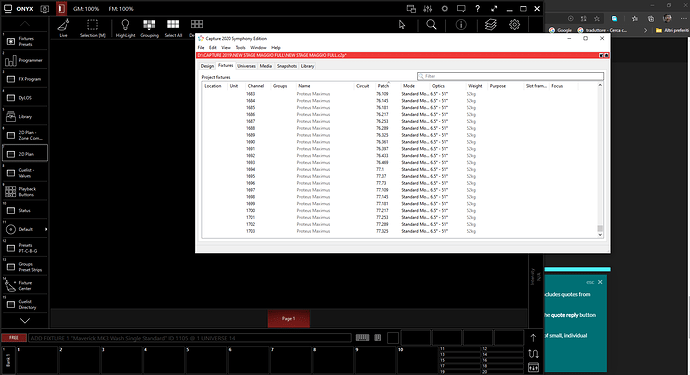This screenshot has height=375, width=690.
Task: Open the Fixture Center sidebar view
Action: pos(25,286)
